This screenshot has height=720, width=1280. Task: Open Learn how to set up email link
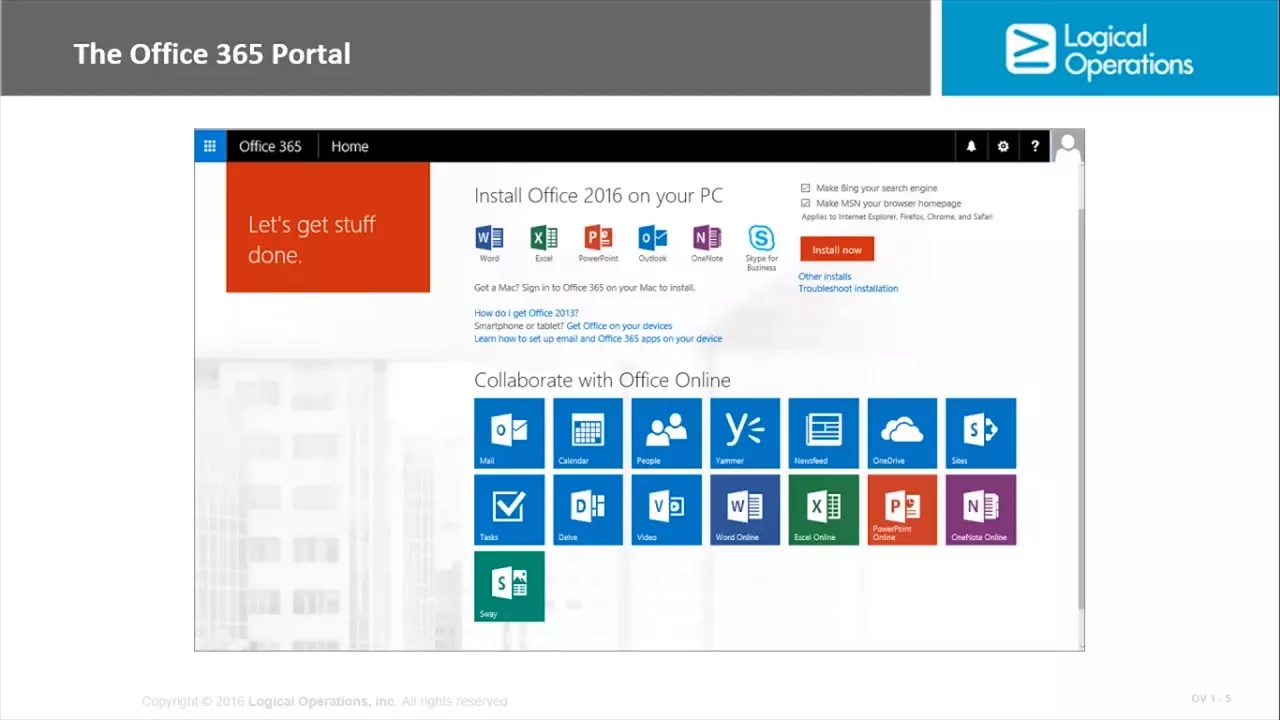click(598, 339)
